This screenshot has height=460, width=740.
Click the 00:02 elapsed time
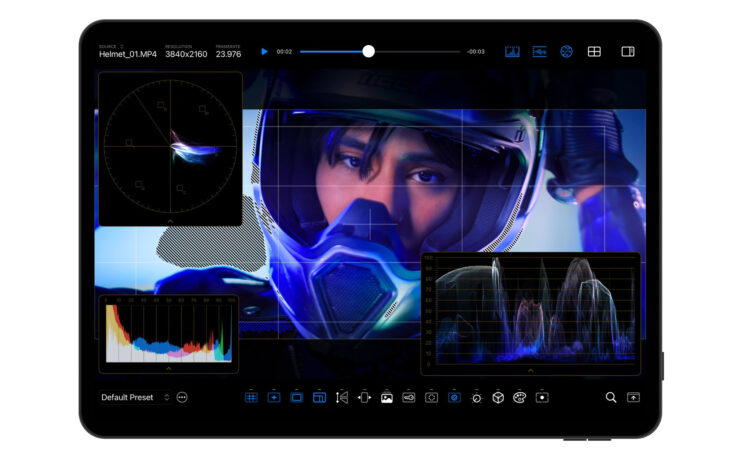point(284,51)
